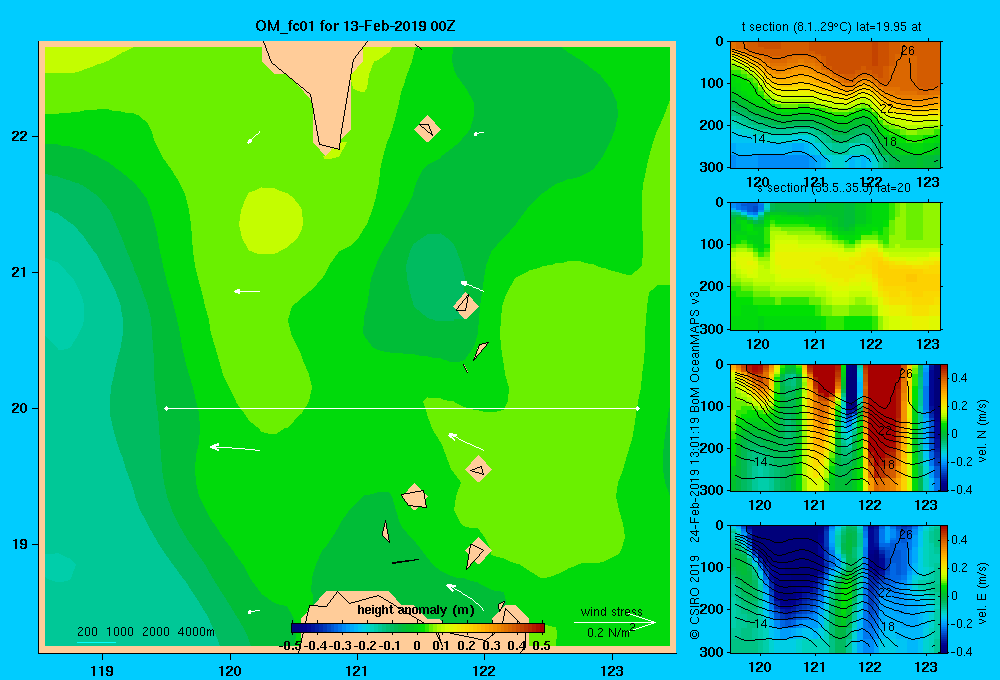Click the 't section (8.1..29°C) lat=19.95' heading
This screenshot has width=1000, height=680.
pyautogui.click(x=831, y=27)
